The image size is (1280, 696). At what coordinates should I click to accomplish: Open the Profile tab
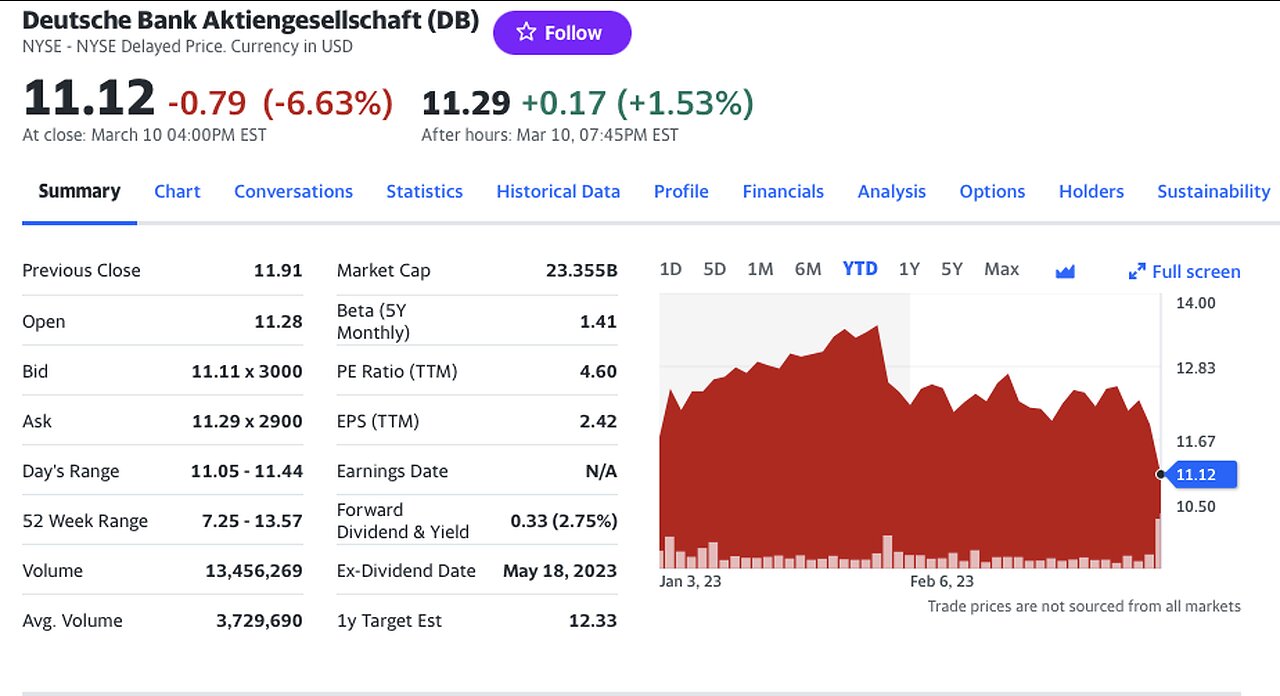coord(681,191)
